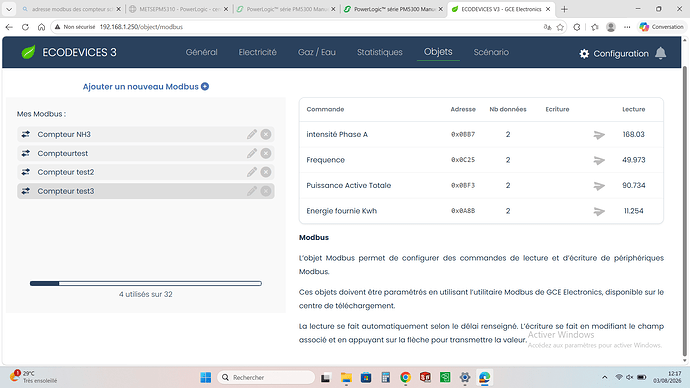690x388 pixels.
Task: Send the Energie fournie Kwh command arrow
Action: (x=599, y=211)
